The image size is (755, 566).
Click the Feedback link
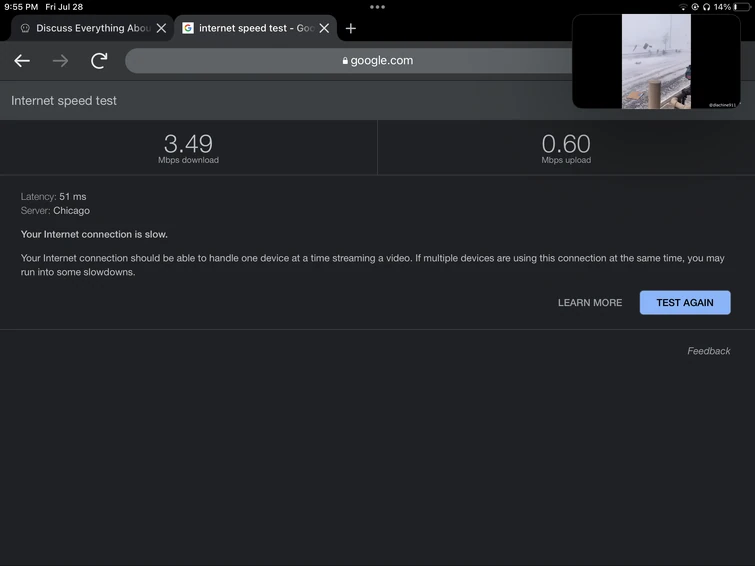708,351
